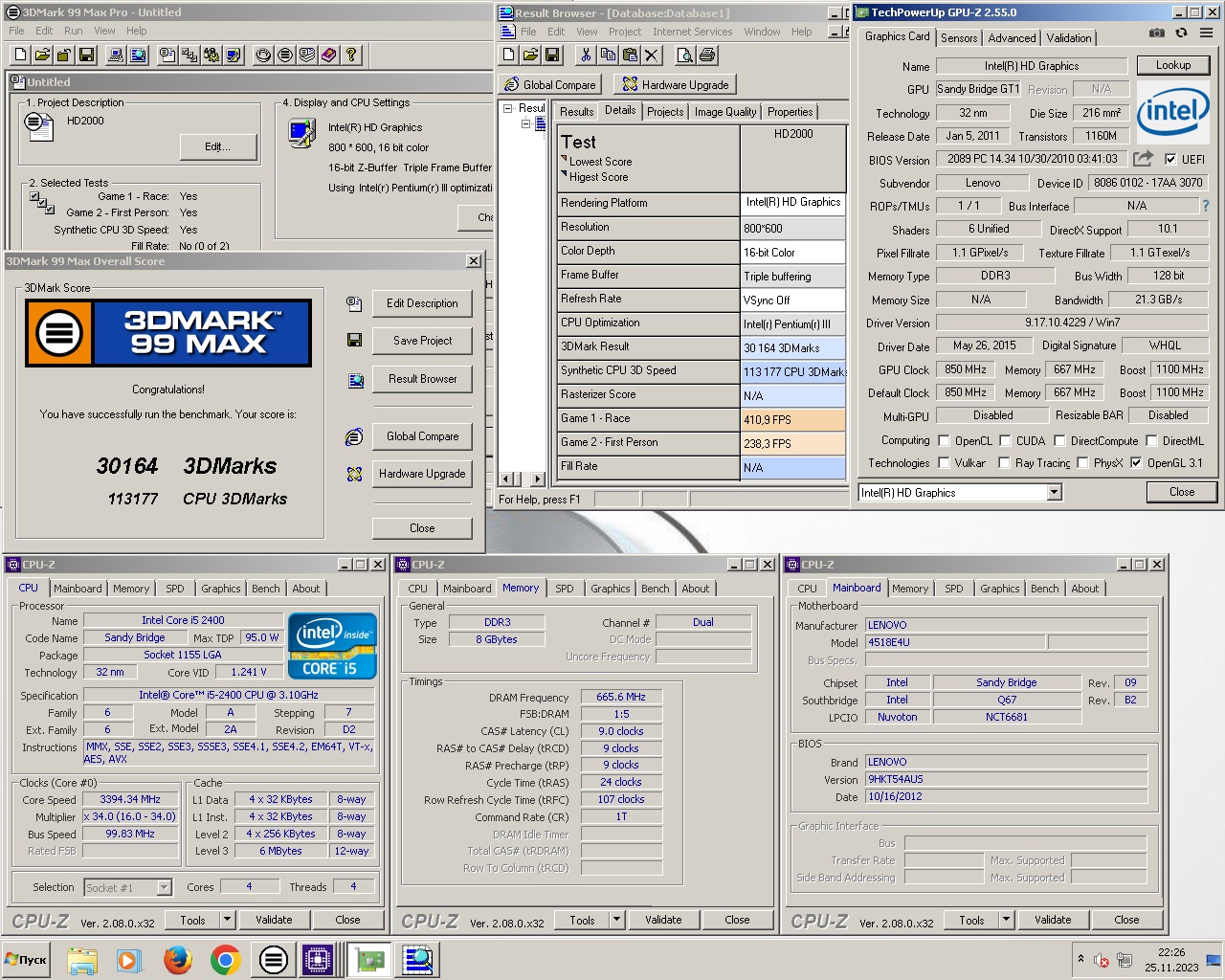Click Result Browser button in score dialog
The image size is (1225, 980).
pos(422,379)
